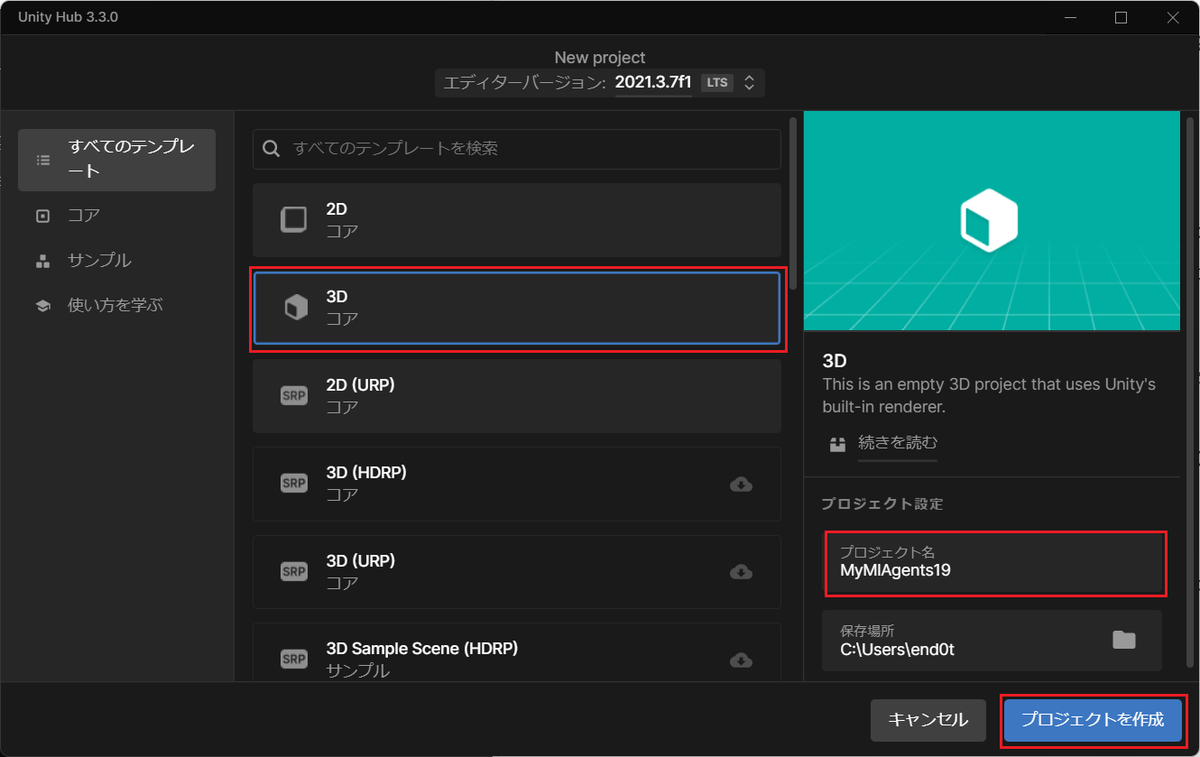This screenshot has width=1200, height=757.
Task: Click the core icon beside コア
Action: (x=43, y=216)
